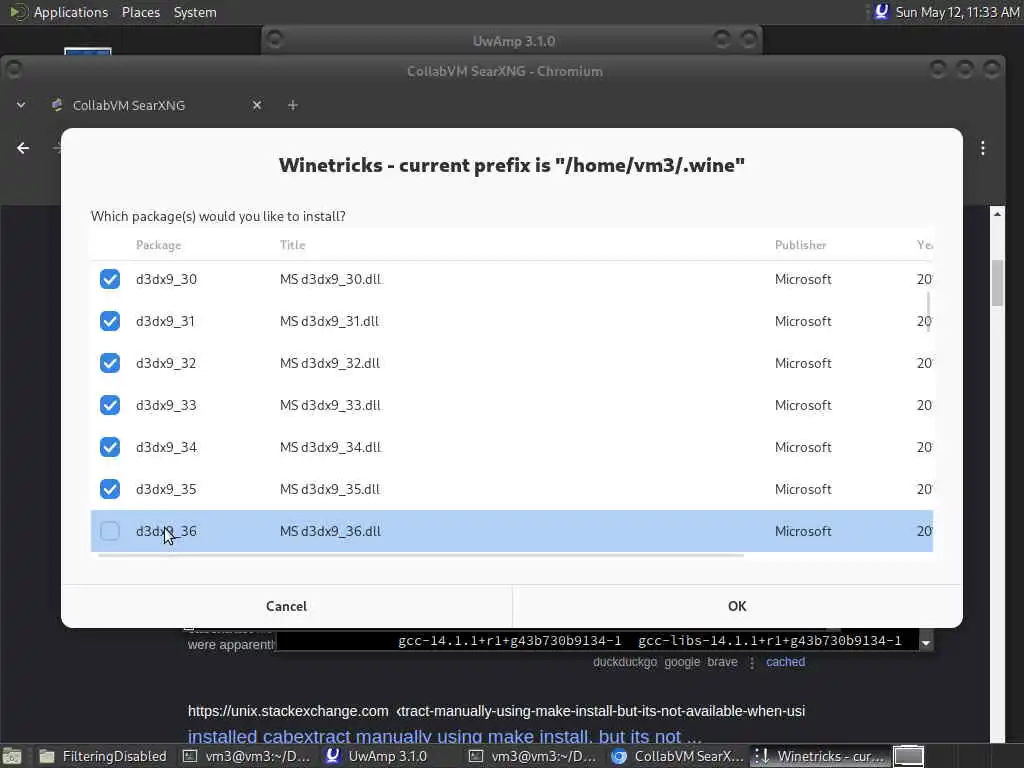Click the UwAmp 3.1.0 window title bar
This screenshot has width=1024, height=768.
(513, 41)
